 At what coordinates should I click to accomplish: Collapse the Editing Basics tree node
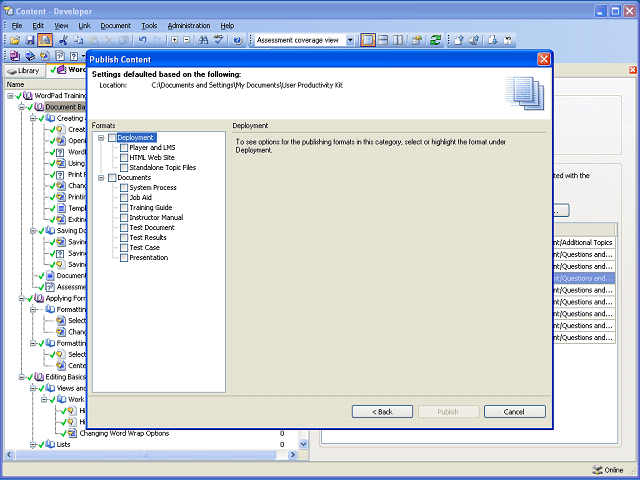pos(21,377)
